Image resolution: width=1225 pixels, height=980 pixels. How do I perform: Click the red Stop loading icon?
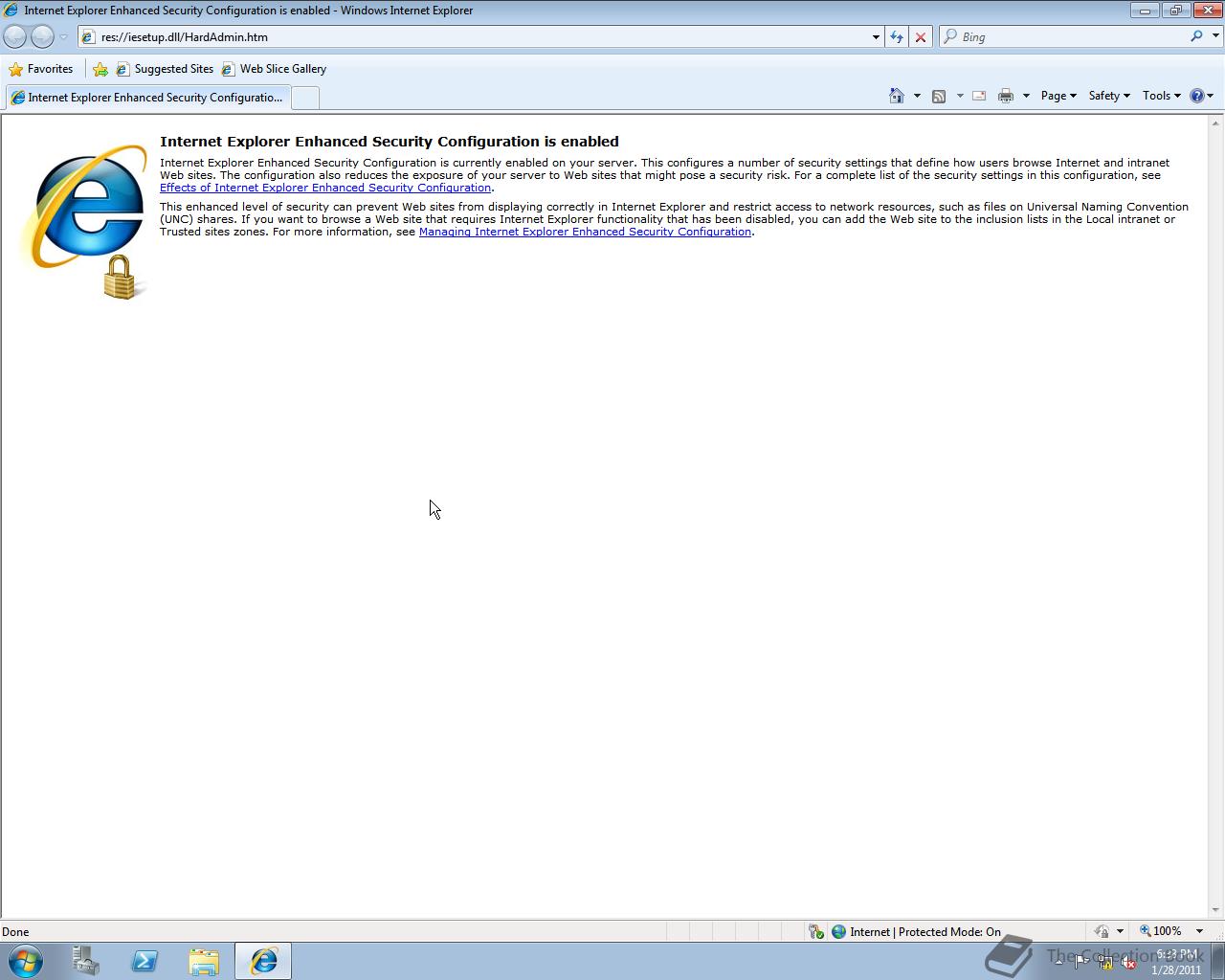921,37
